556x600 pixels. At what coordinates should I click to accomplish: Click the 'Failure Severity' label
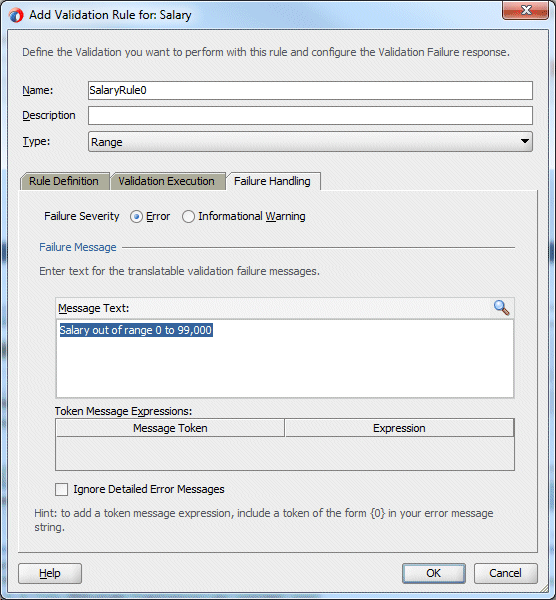pyautogui.click(x=82, y=216)
